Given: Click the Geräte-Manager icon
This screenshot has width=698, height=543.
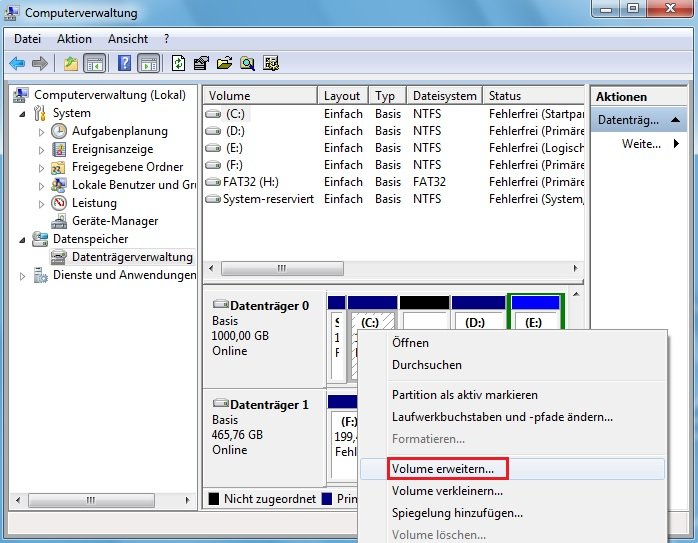Looking at the screenshot, I should [59, 221].
